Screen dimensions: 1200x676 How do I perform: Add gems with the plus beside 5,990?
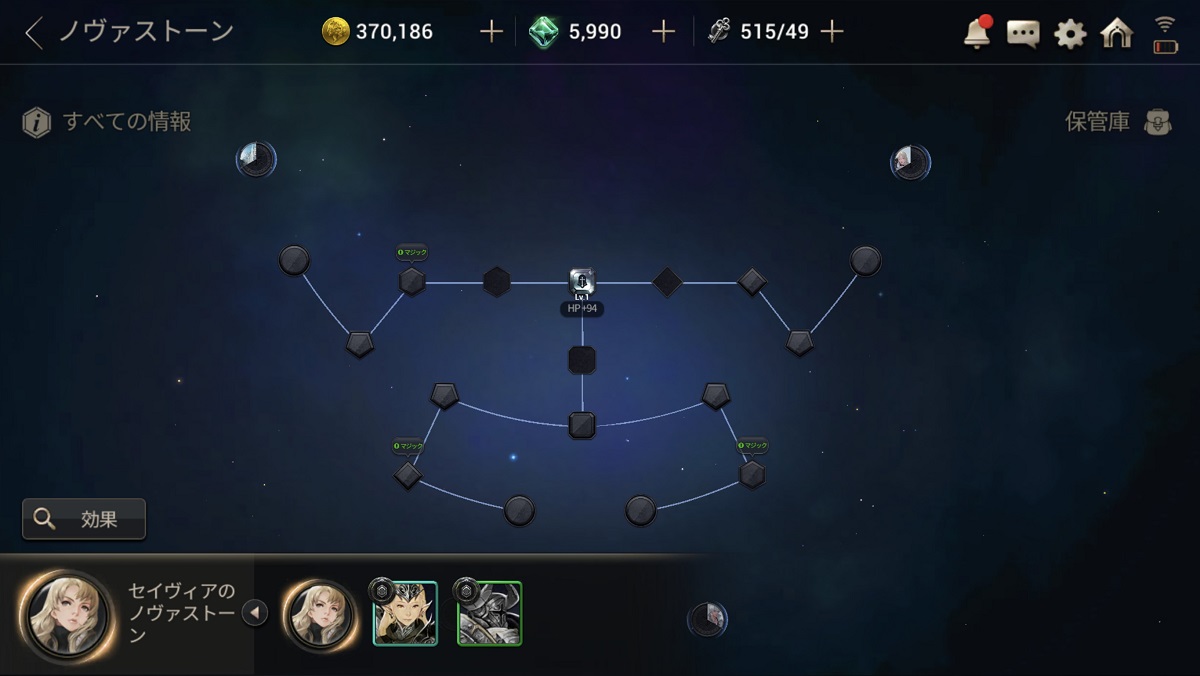coord(663,32)
